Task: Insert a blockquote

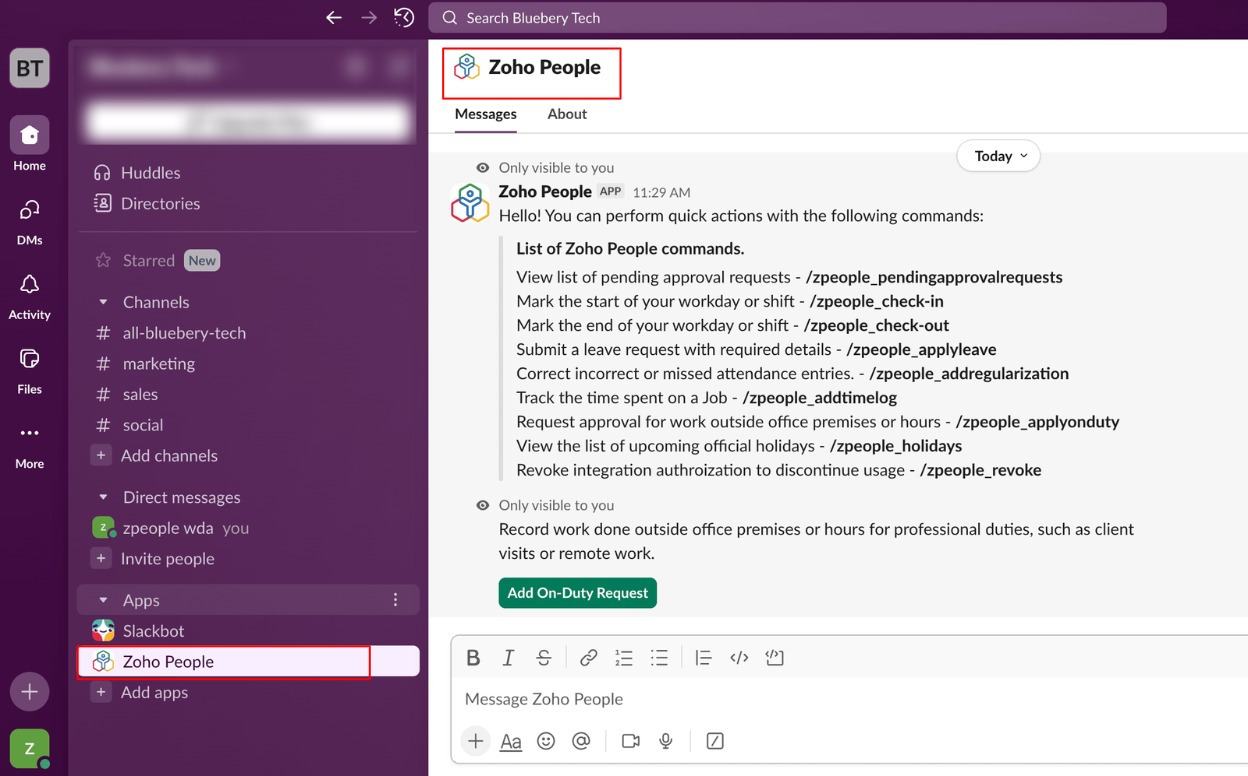Action: (x=703, y=658)
